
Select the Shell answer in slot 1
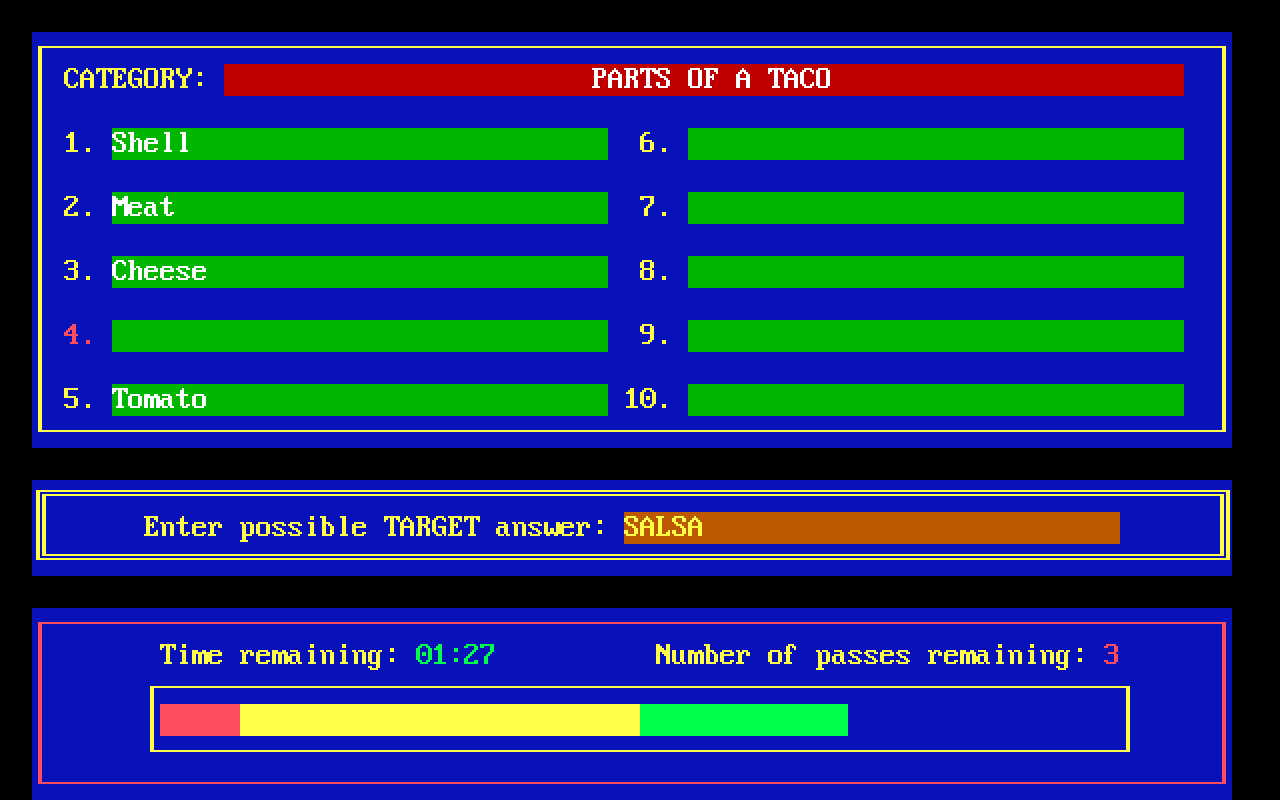(359, 143)
